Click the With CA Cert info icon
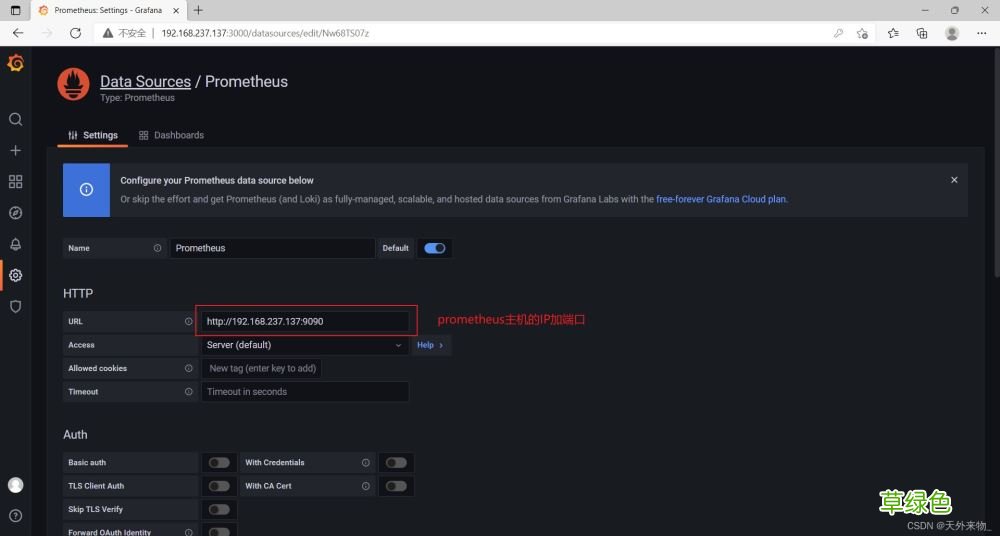 [365, 486]
